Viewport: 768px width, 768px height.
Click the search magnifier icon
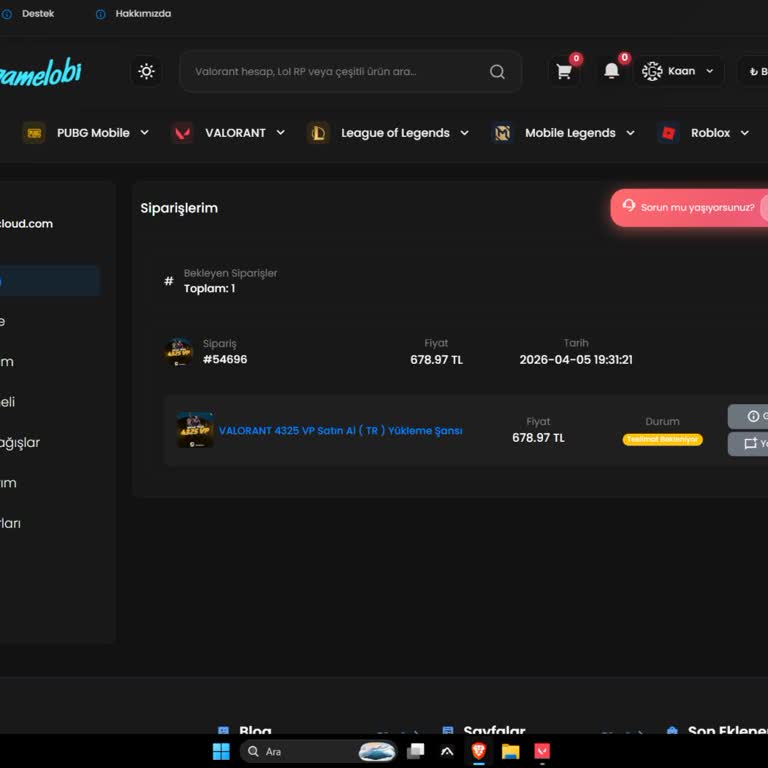coord(497,72)
